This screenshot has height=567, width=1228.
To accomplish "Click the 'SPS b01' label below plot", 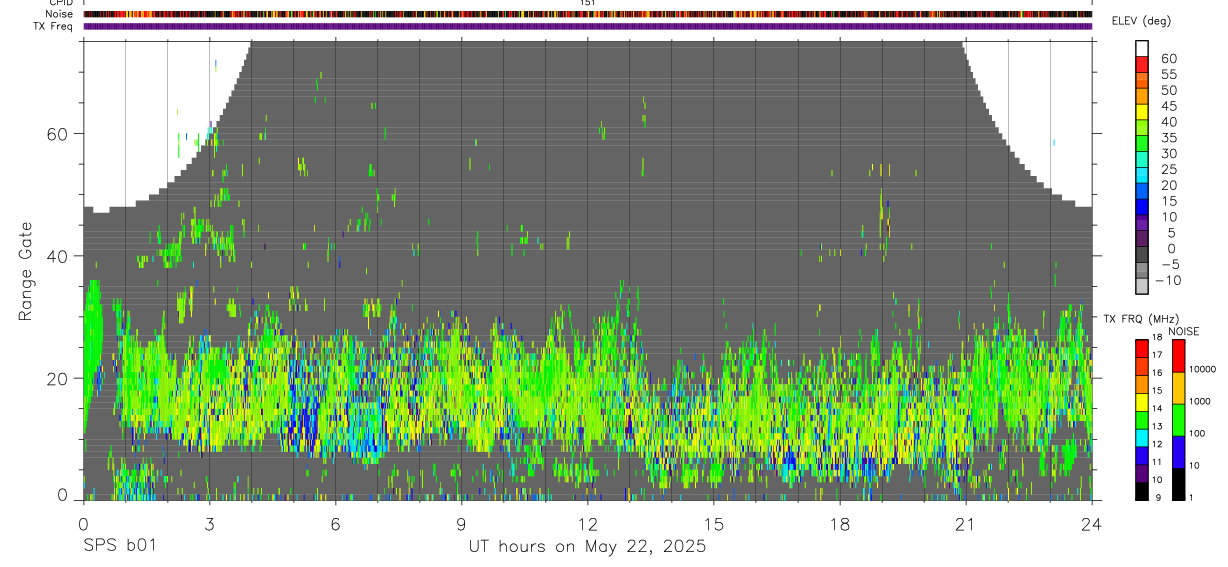I will point(119,546).
